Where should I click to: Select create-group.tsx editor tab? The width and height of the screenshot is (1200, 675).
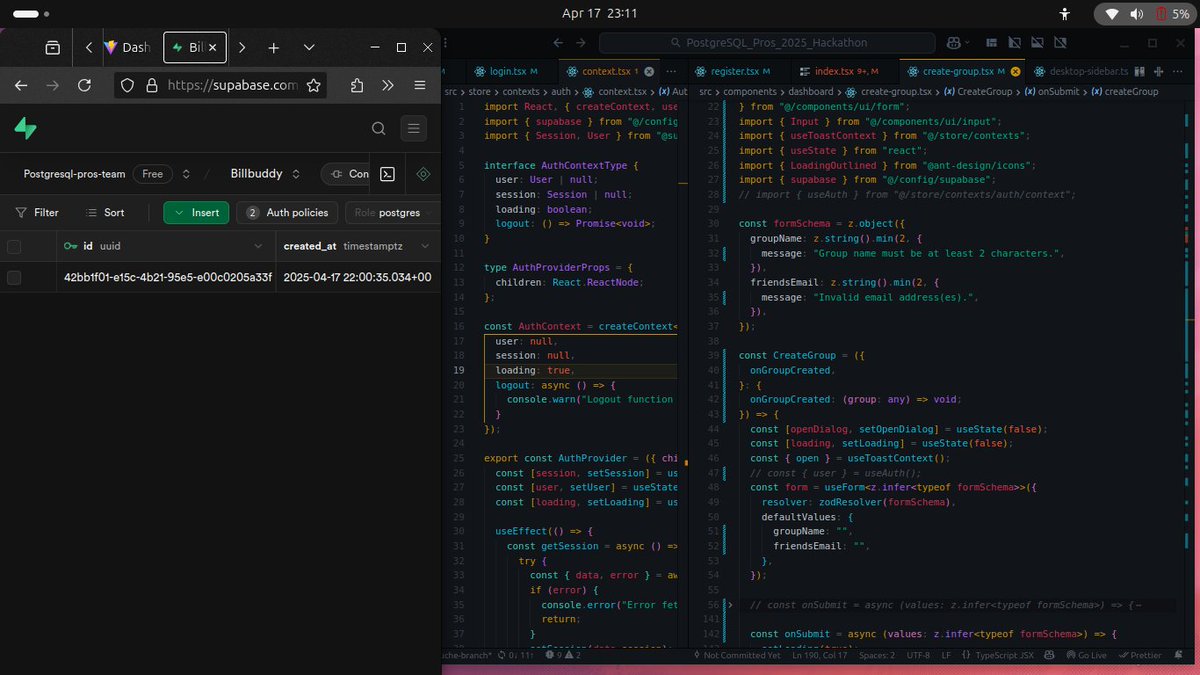pos(963,72)
